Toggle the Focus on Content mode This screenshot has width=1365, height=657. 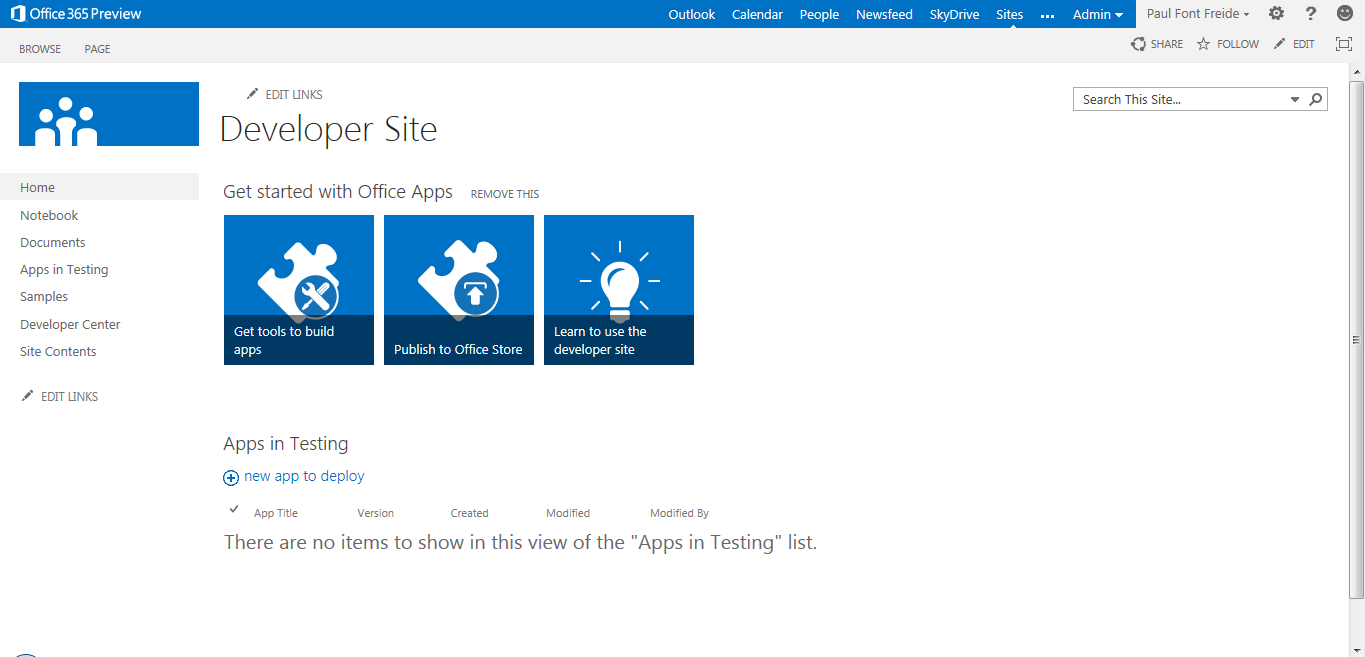[x=1343, y=44]
